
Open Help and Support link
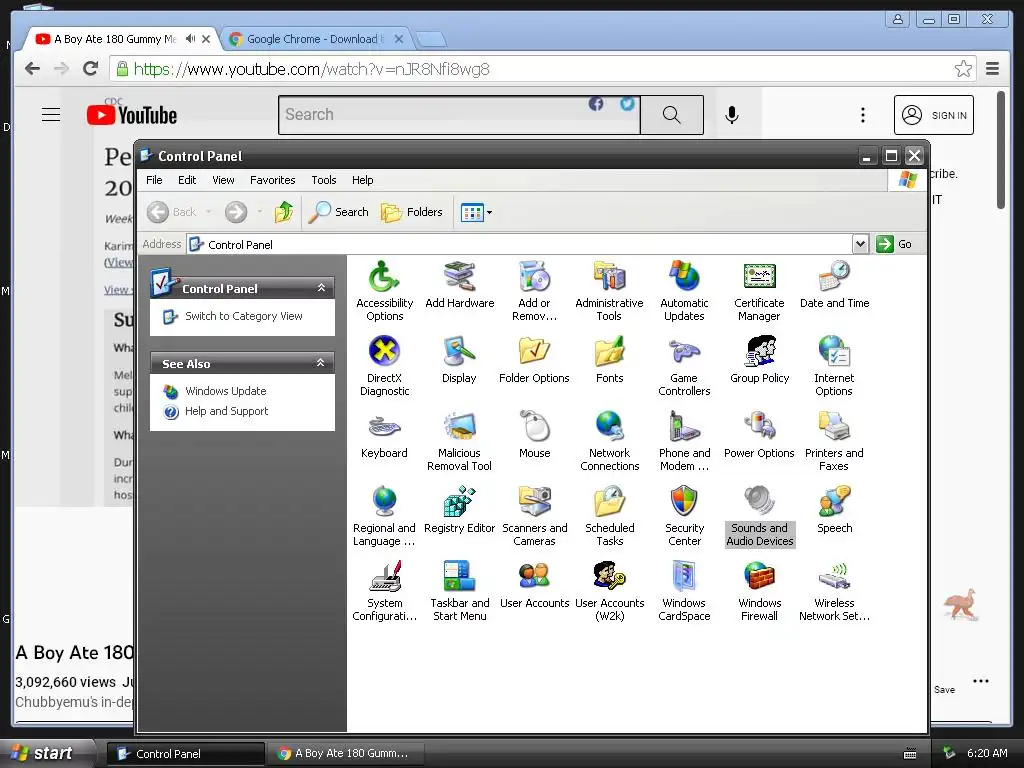click(x=226, y=411)
